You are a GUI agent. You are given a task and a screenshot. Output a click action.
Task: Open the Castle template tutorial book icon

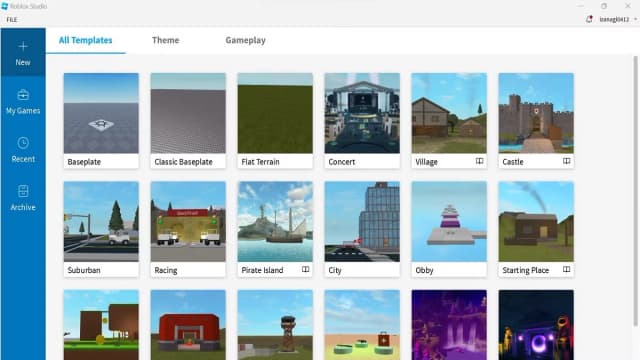click(x=567, y=161)
